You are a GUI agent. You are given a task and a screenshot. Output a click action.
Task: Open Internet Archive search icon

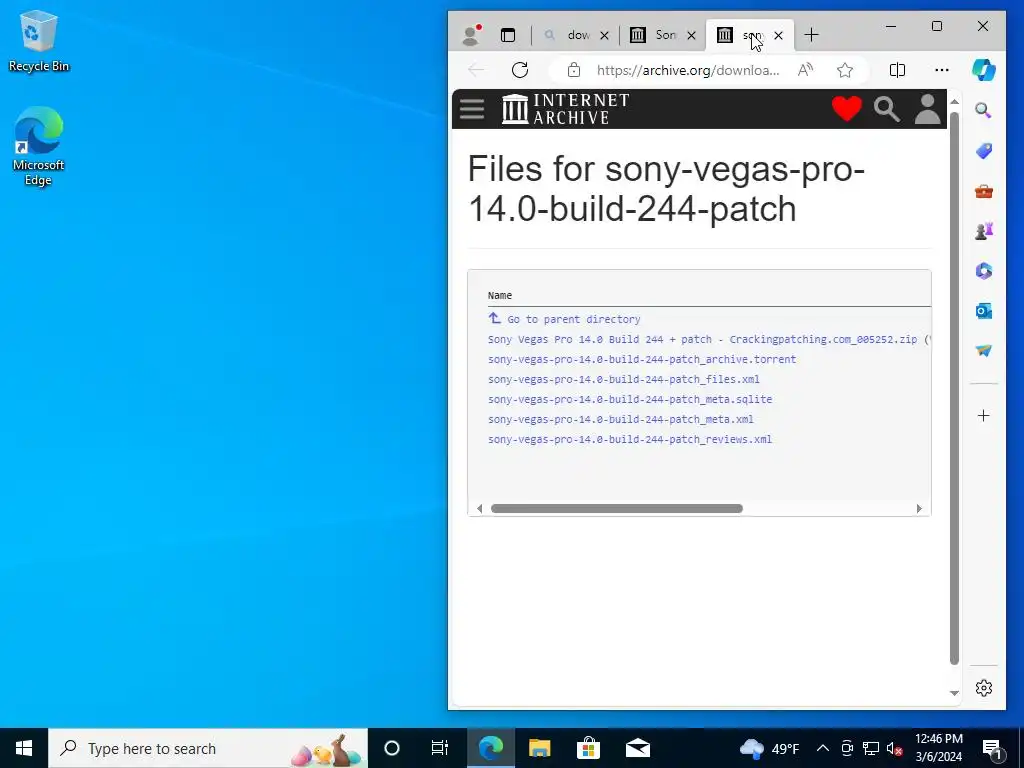(887, 109)
